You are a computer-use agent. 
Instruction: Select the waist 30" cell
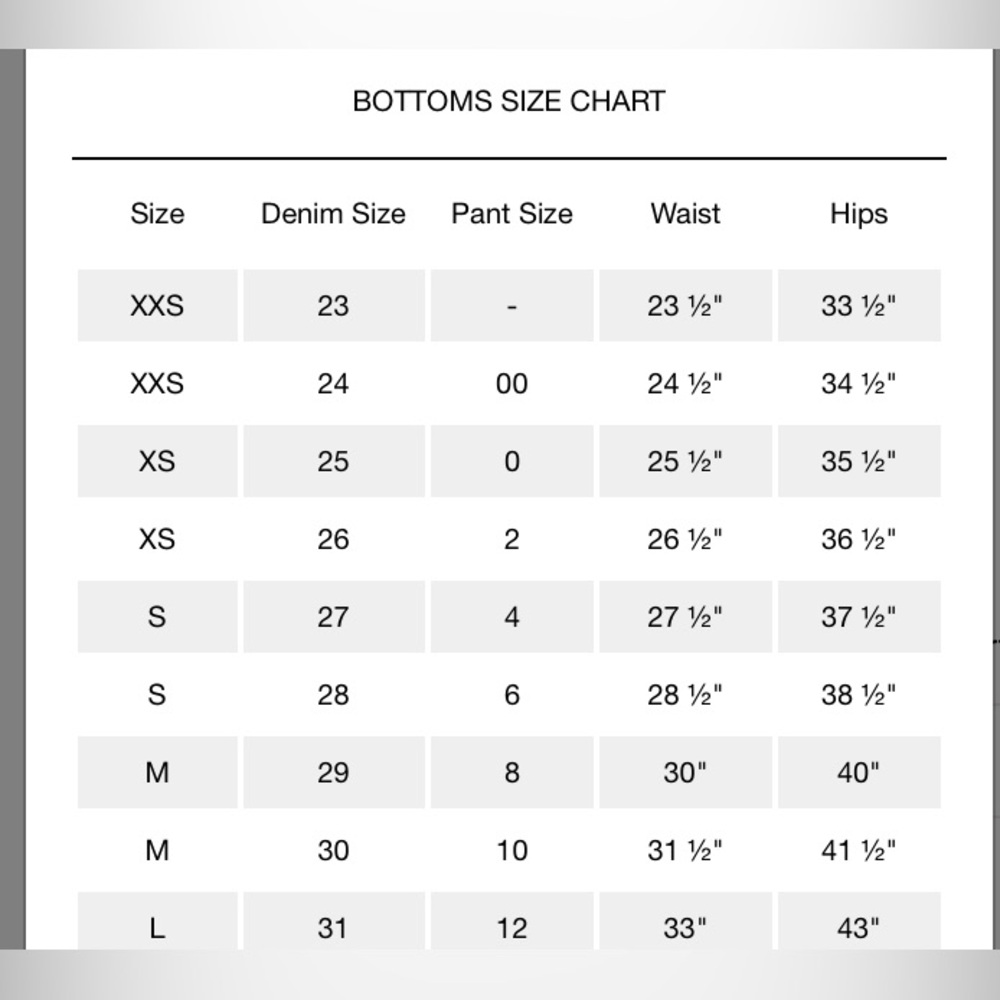686,772
